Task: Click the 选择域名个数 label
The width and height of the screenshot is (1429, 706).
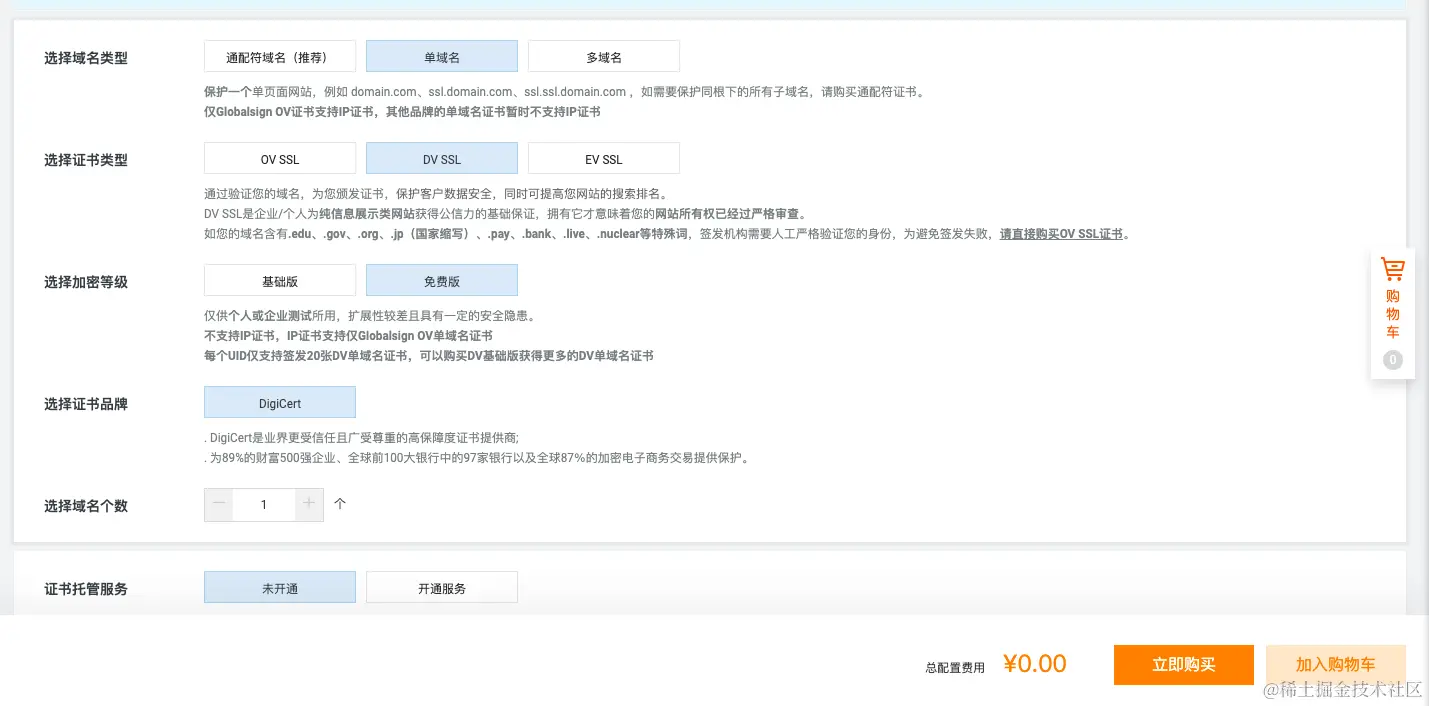Action: pyautogui.click(x=86, y=506)
